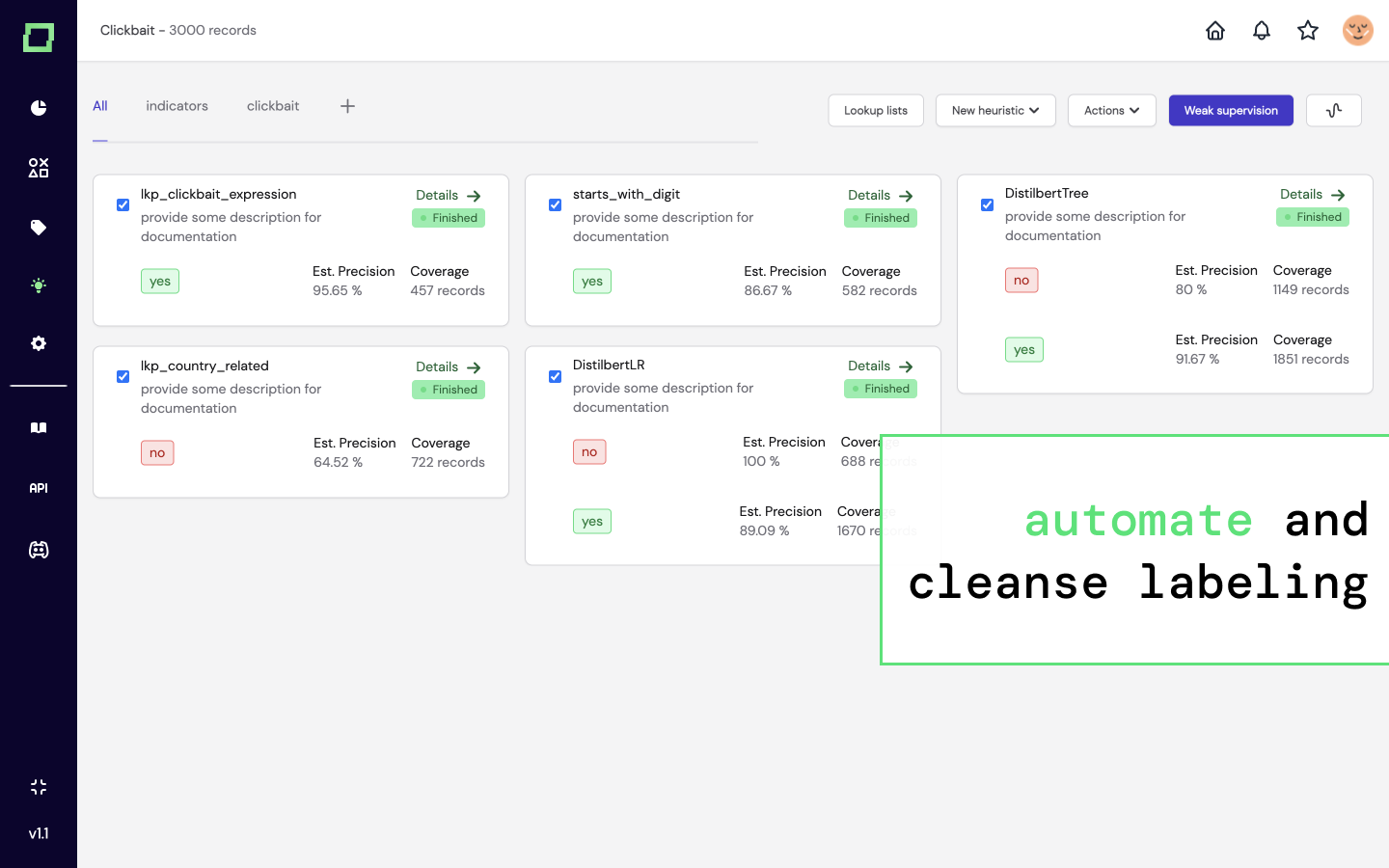
Task: Open the lightbulb heuristics icon
Action: (x=39, y=285)
